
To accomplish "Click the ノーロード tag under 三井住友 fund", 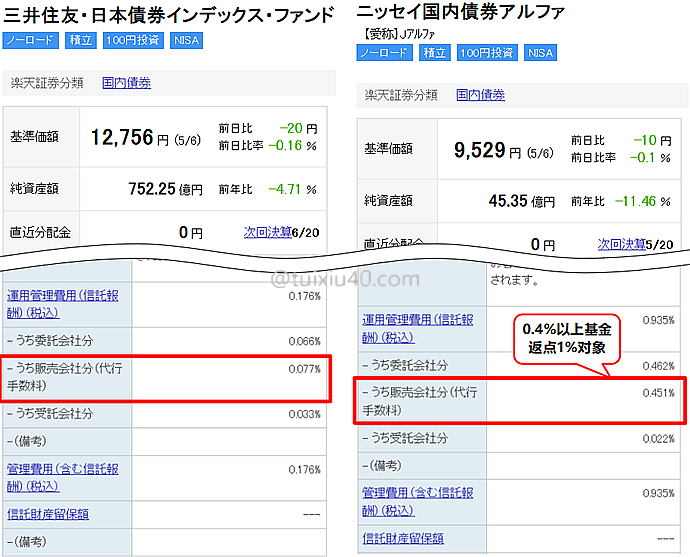I will click(x=30, y=40).
